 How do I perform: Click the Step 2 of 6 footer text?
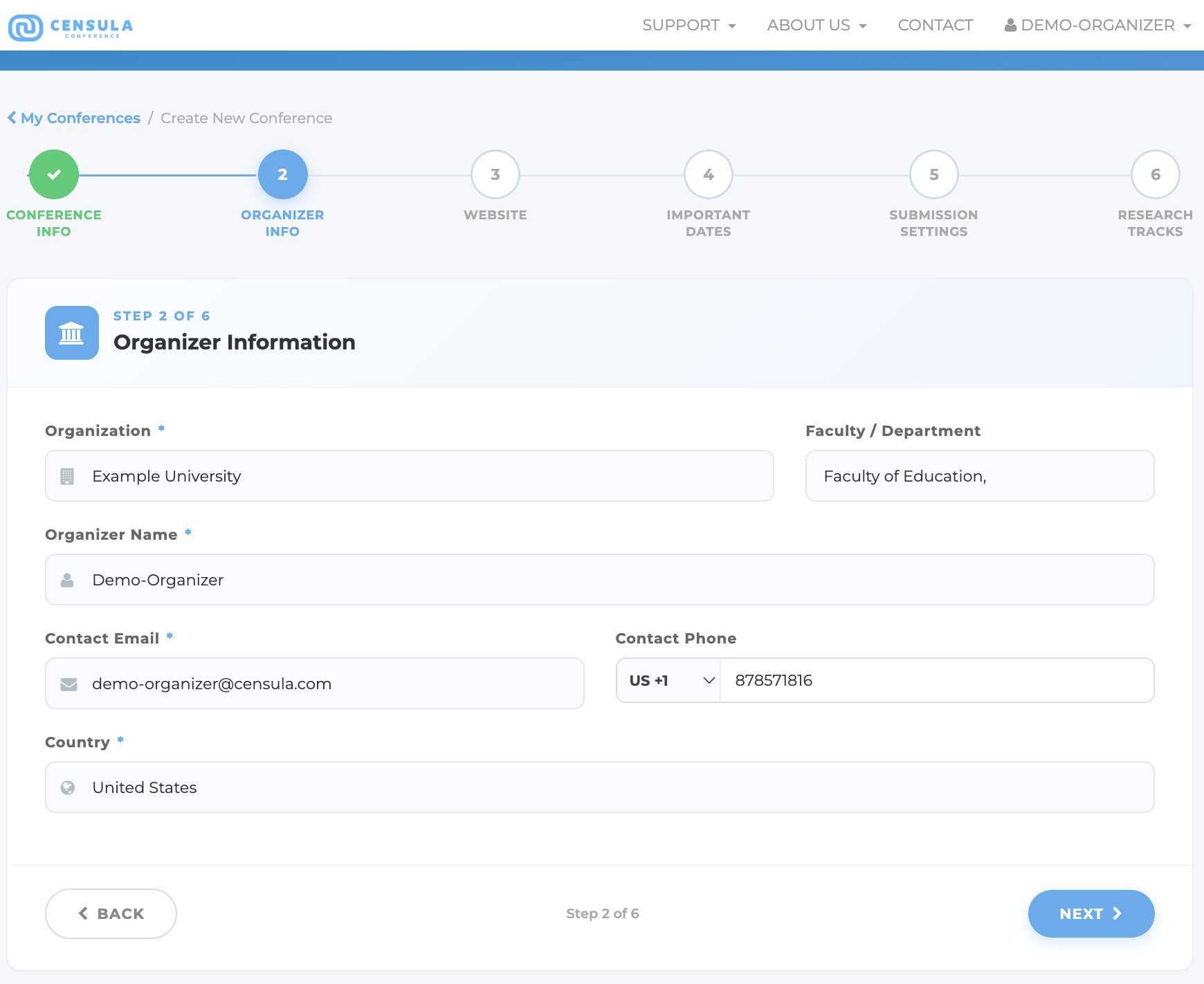(603, 913)
